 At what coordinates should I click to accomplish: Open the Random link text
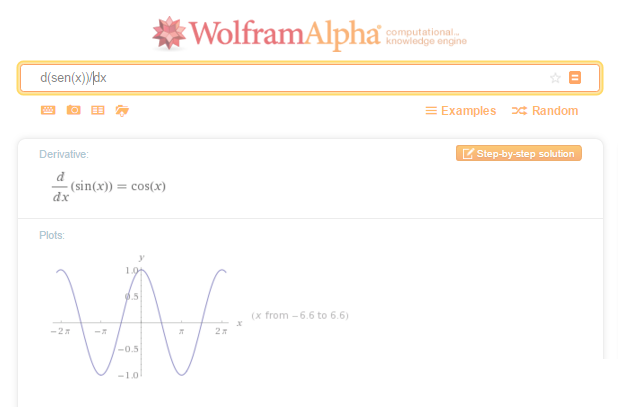pos(555,111)
